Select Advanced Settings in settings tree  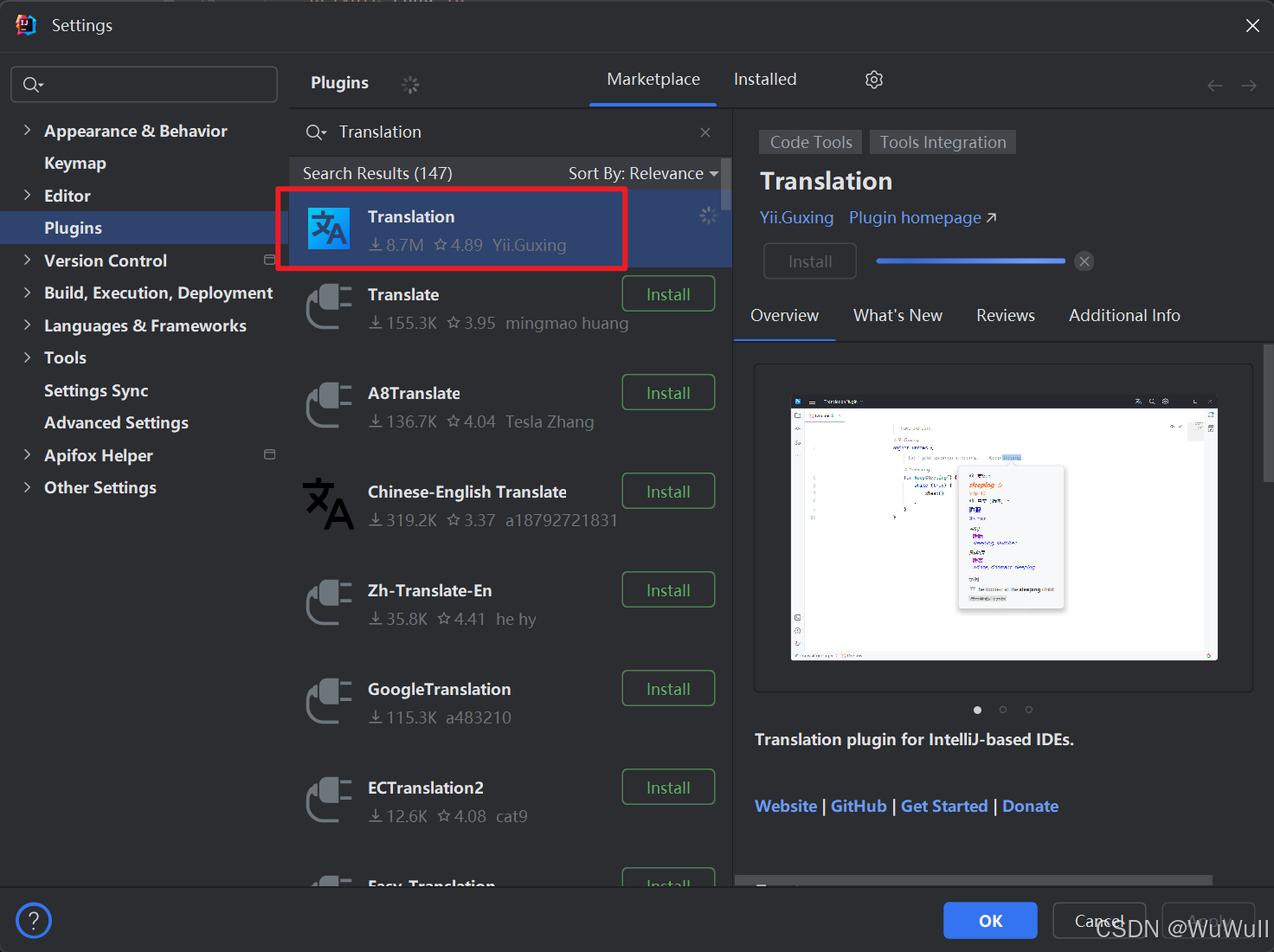(x=116, y=422)
